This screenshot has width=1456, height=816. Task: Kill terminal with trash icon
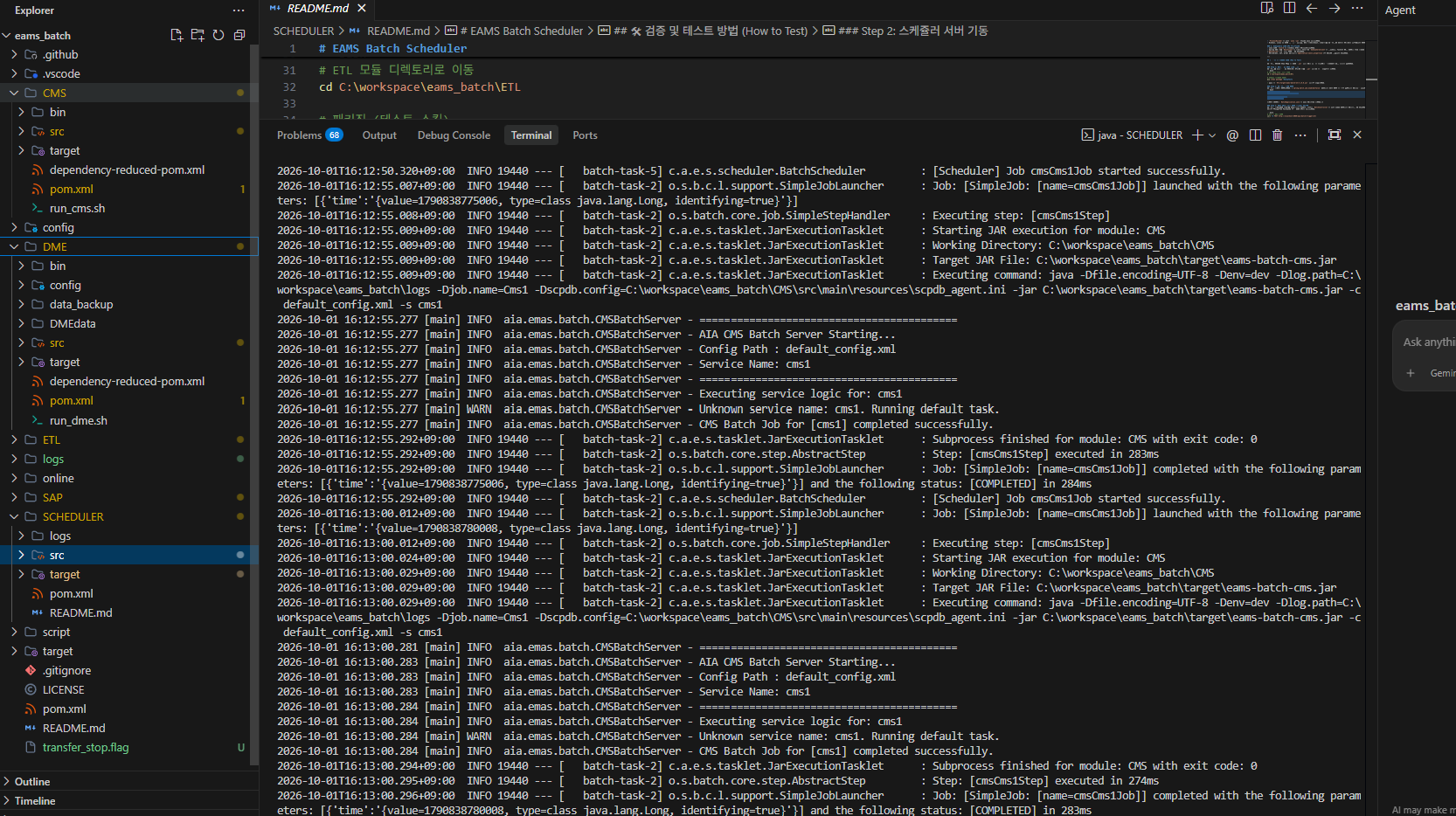(x=1277, y=135)
